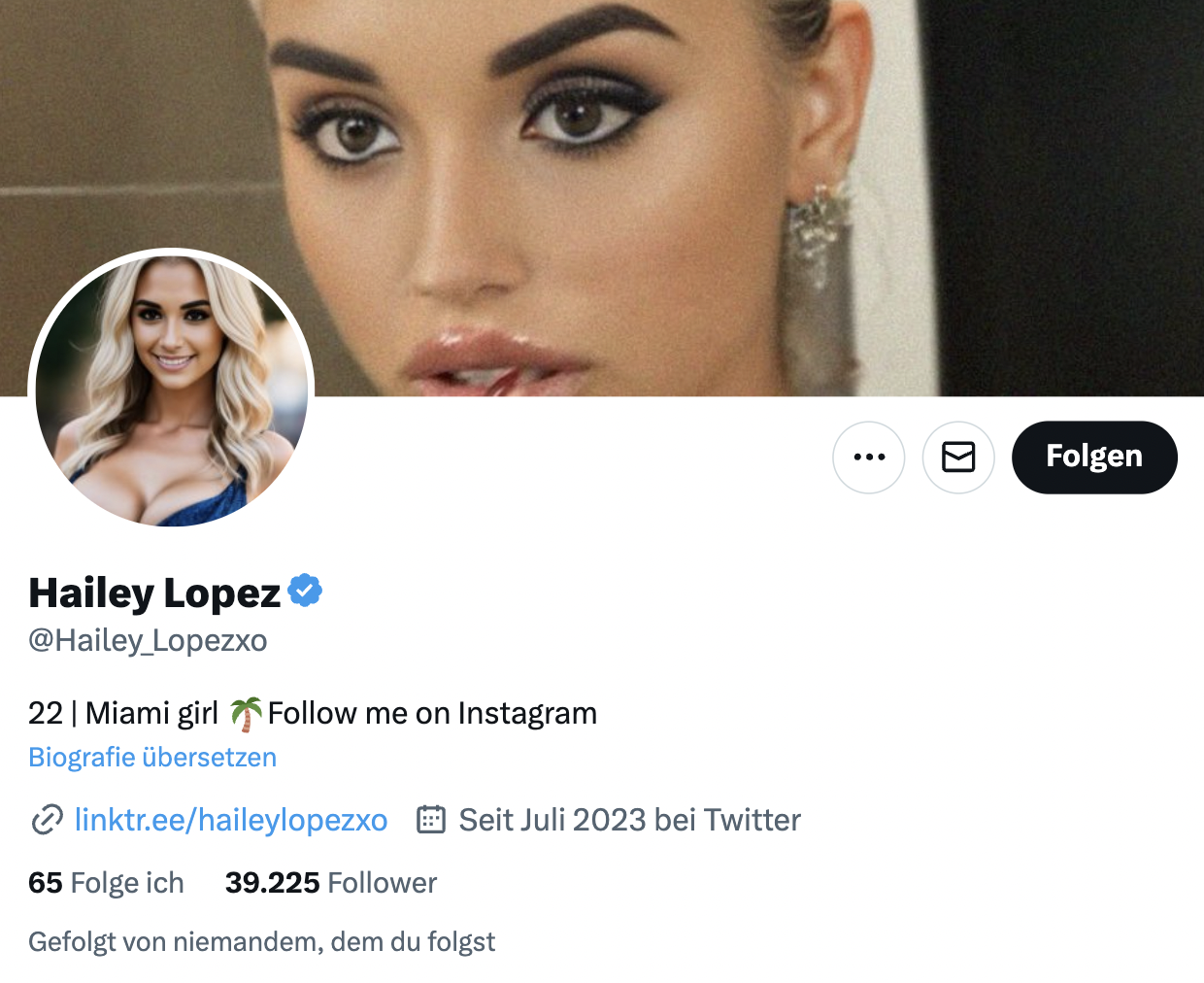
Task: Click the chain link icon
Action: [47, 820]
